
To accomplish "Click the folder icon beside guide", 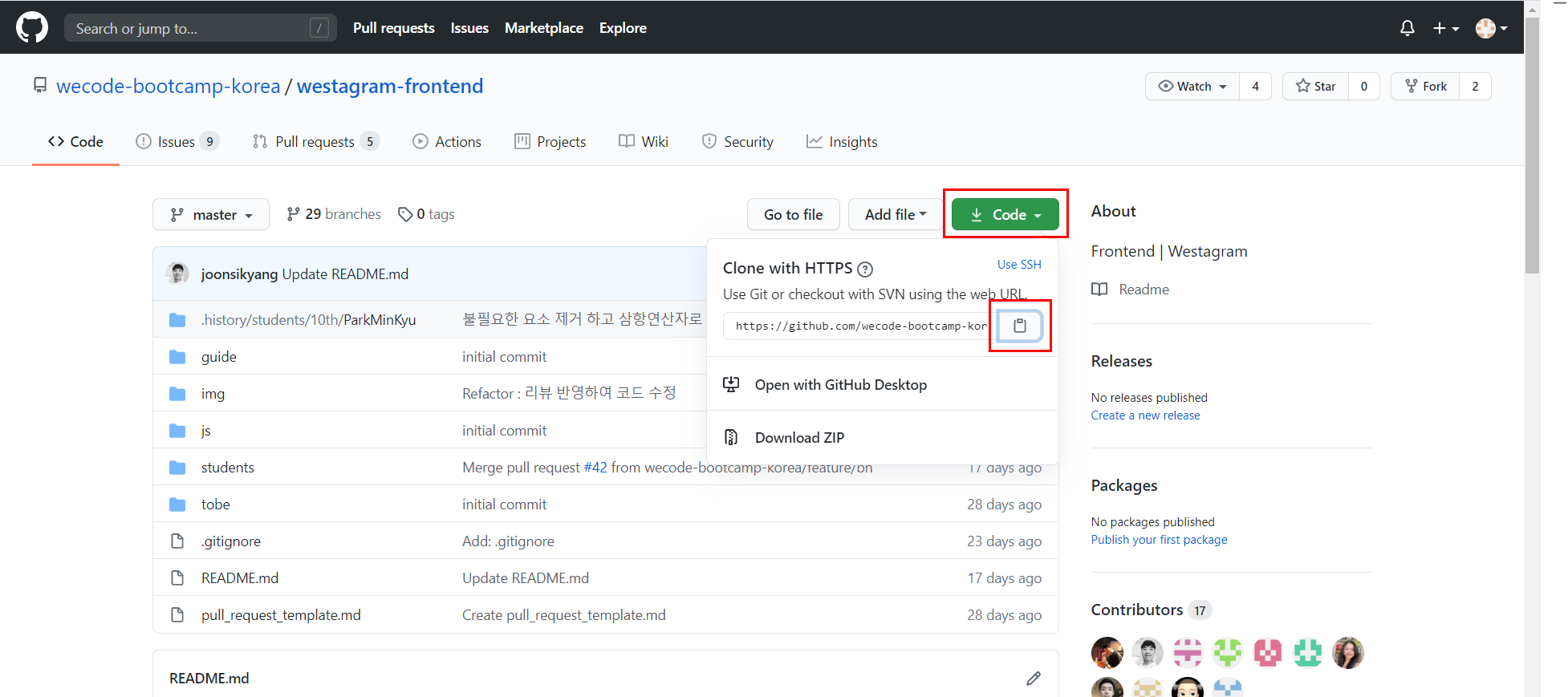I will click(x=177, y=357).
